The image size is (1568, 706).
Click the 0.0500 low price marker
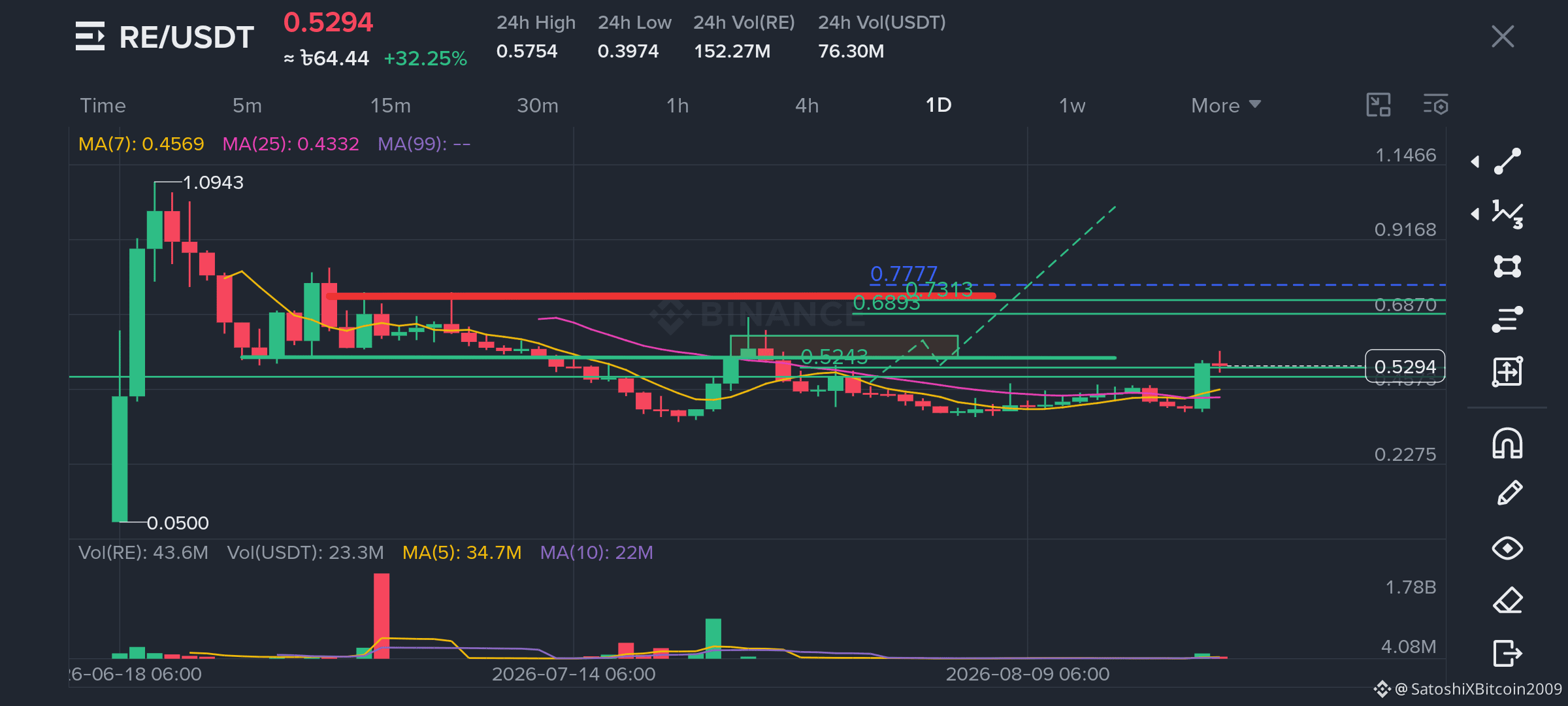pos(178,523)
